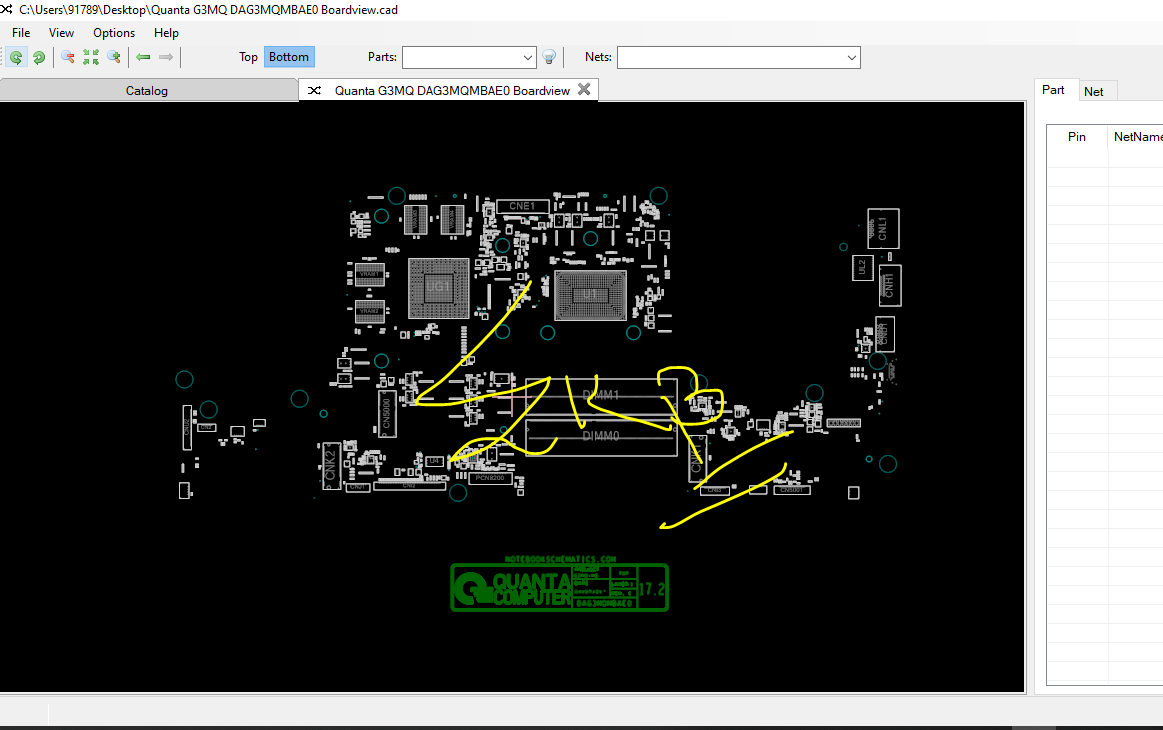Click the zoom out magnifier icon
Viewport: 1163px width, 730px height.
(67, 57)
